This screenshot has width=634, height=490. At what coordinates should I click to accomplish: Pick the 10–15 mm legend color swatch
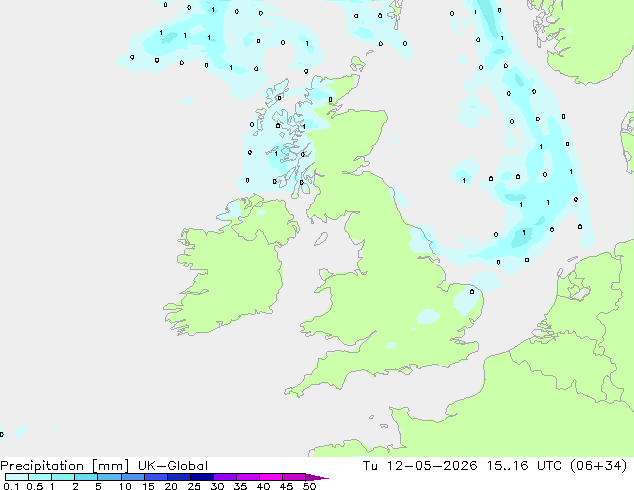[x=133, y=477]
